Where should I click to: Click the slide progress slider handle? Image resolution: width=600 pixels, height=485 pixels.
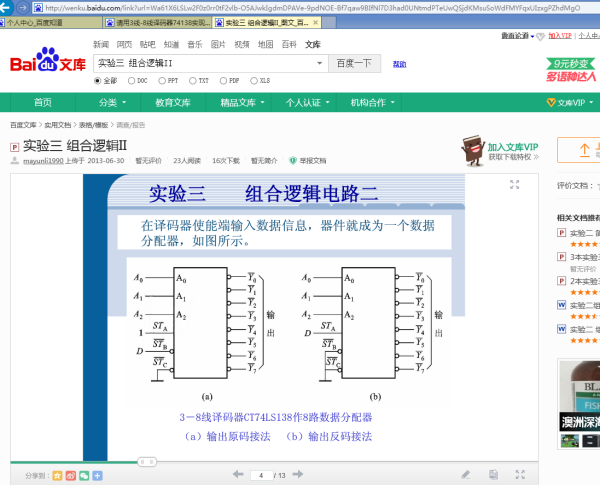pyautogui.click(x=147, y=462)
